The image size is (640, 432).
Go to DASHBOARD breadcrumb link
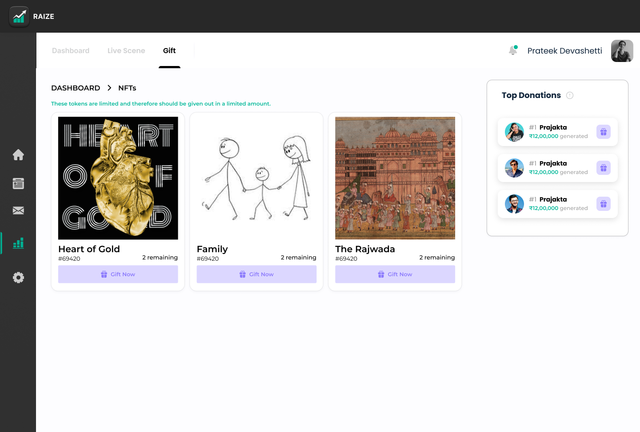pos(76,88)
